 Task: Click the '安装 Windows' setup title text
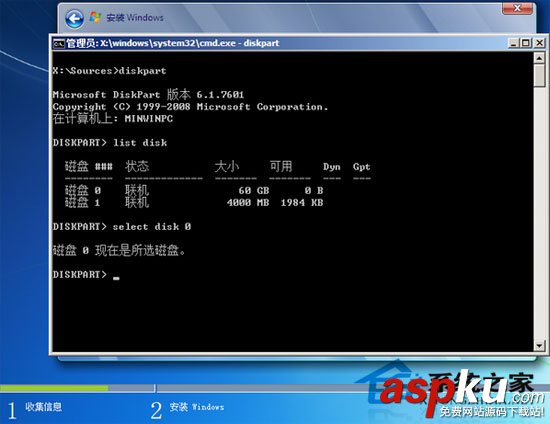point(135,18)
